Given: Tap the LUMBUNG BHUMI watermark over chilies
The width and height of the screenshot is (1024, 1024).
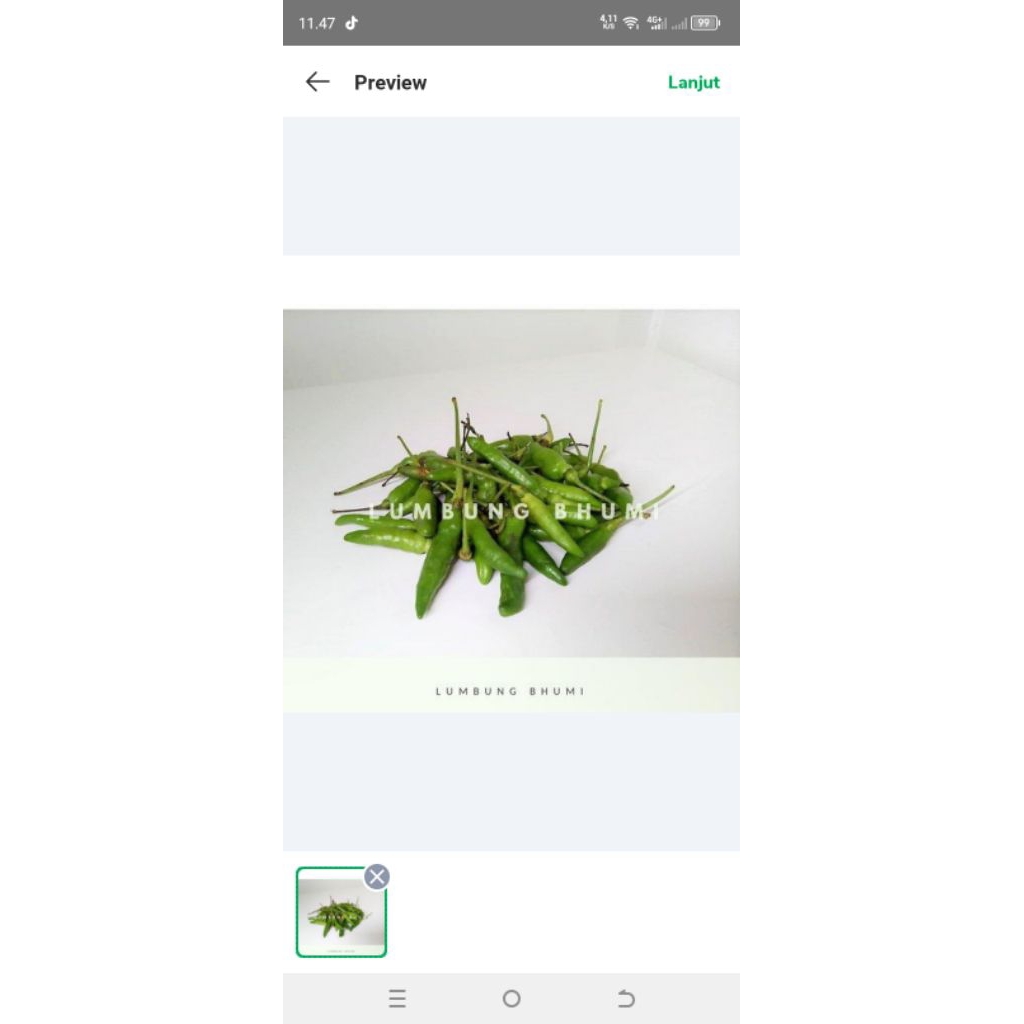Looking at the screenshot, I should click(514, 511).
